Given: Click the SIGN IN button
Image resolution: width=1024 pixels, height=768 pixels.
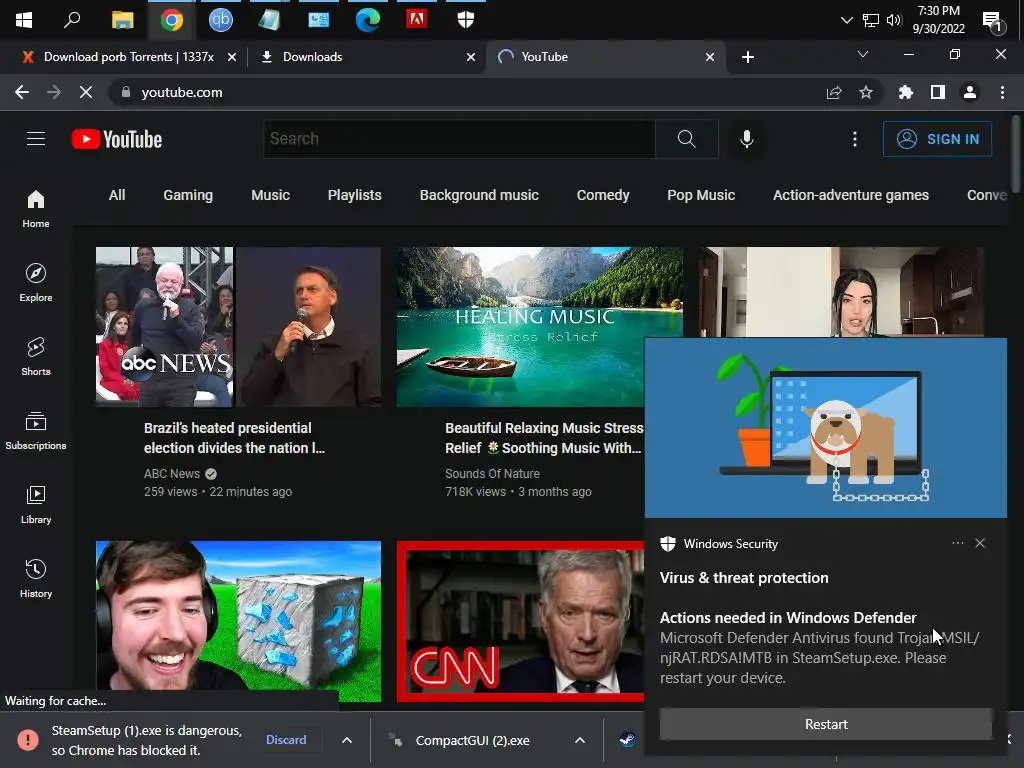Looking at the screenshot, I should click(x=937, y=138).
